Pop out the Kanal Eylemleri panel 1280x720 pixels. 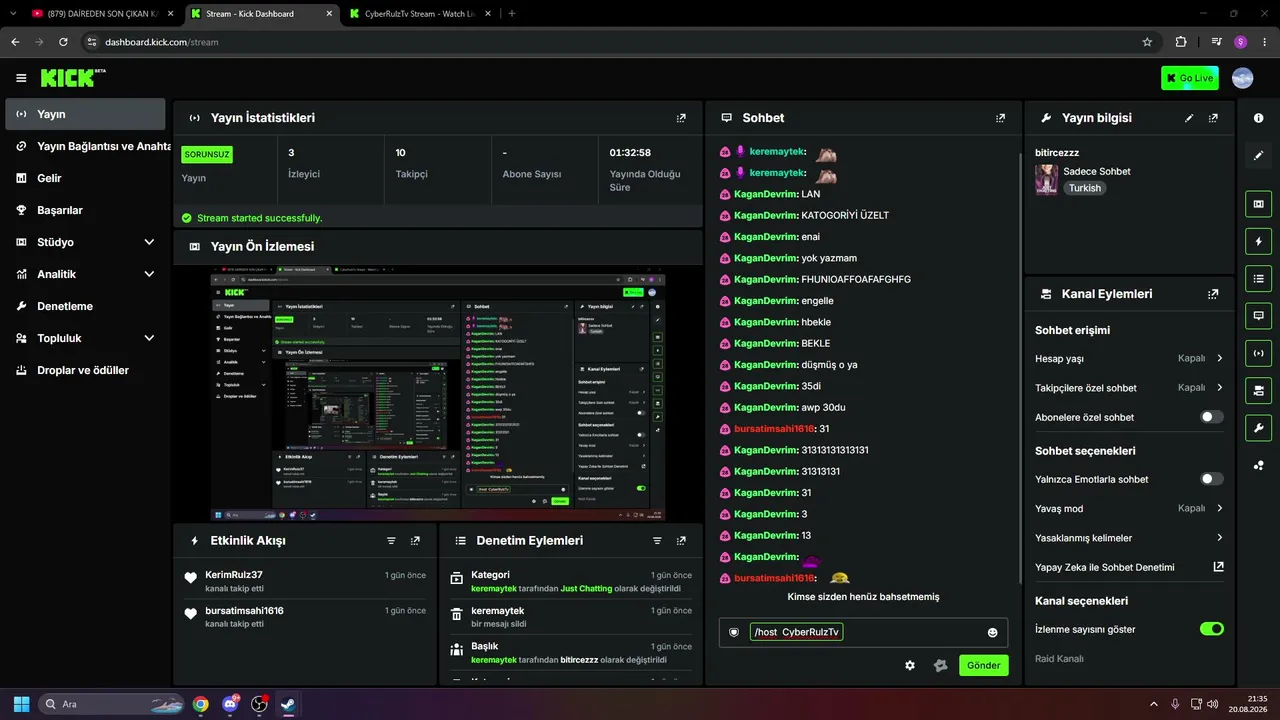click(1213, 294)
